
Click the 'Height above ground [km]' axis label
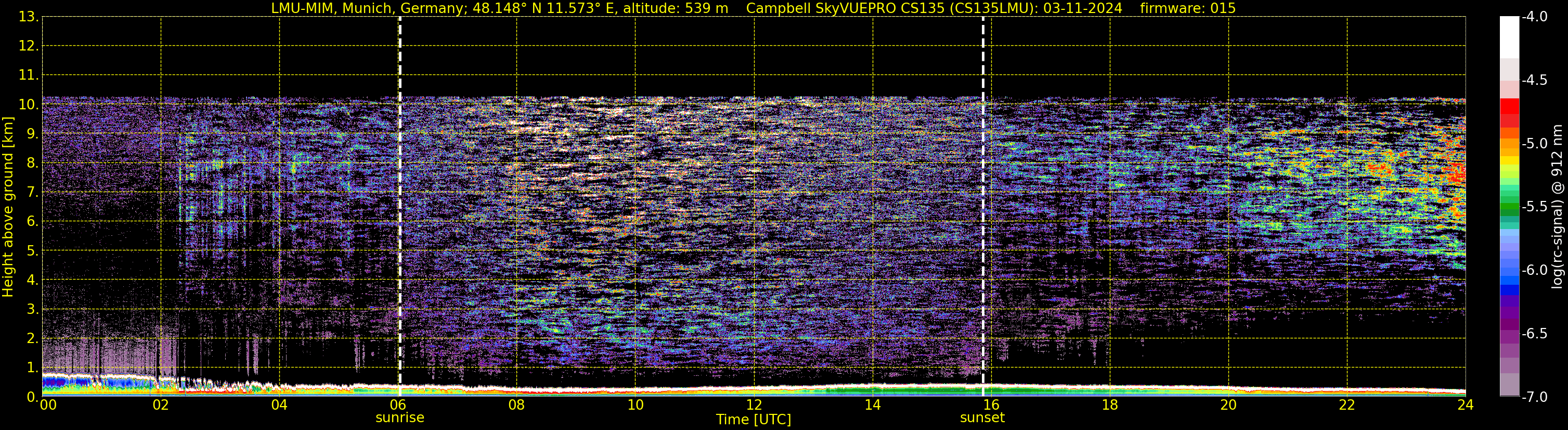pos(8,207)
